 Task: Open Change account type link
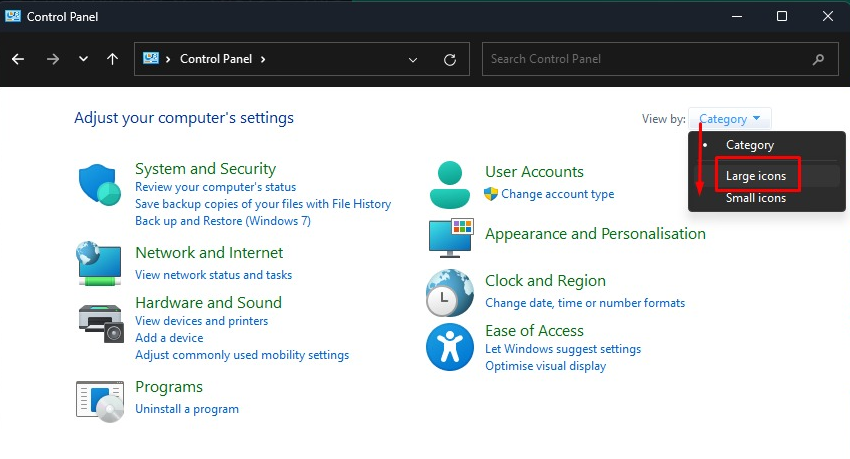pyautogui.click(x=557, y=194)
